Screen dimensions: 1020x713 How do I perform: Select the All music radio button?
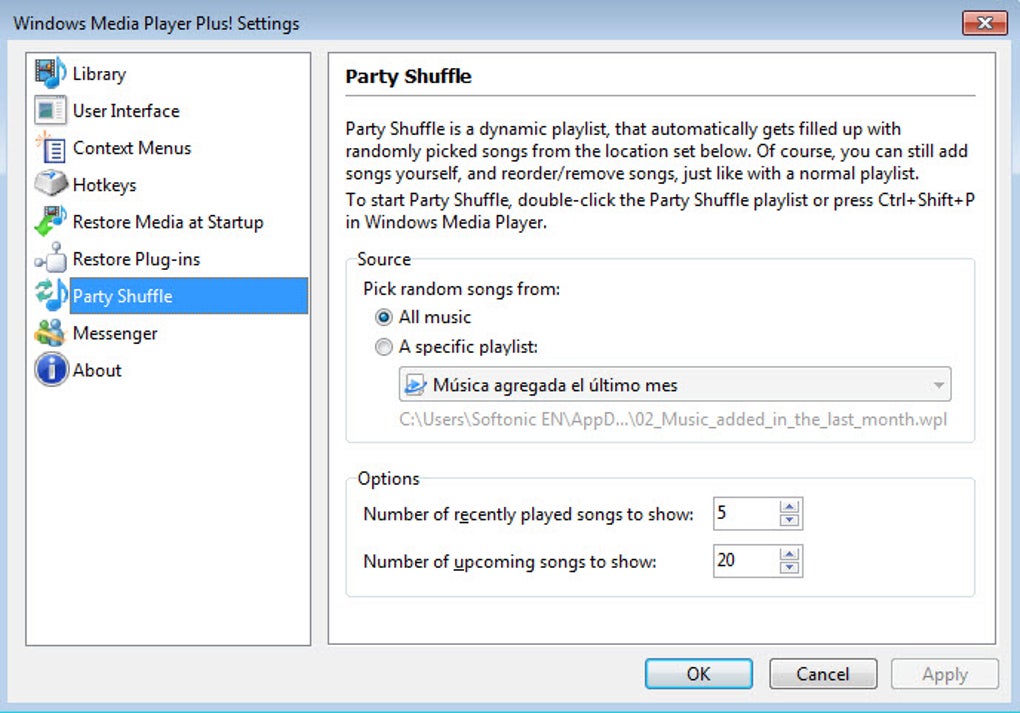[x=384, y=317]
